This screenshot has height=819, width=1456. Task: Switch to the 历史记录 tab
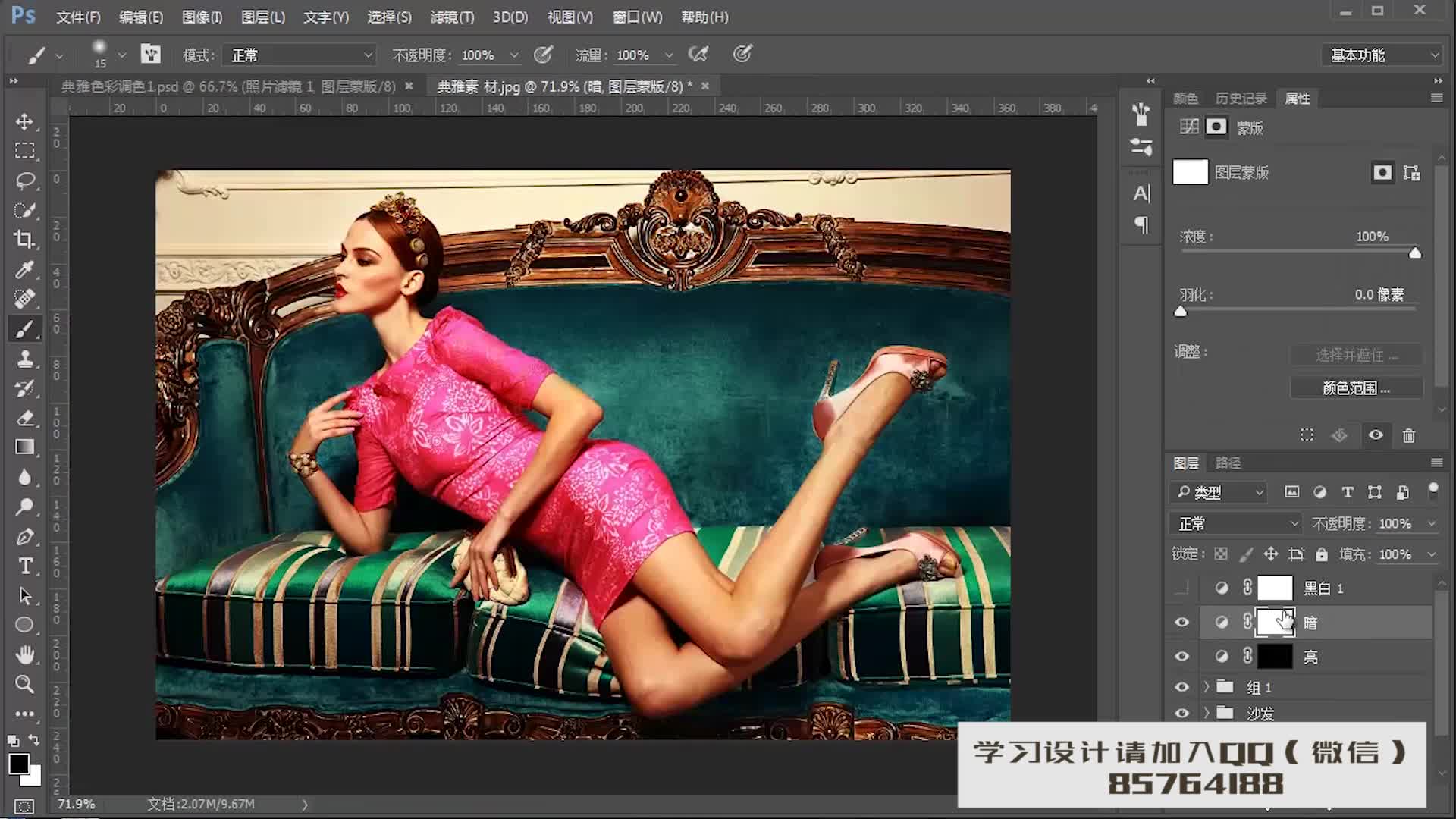coord(1241,97)
